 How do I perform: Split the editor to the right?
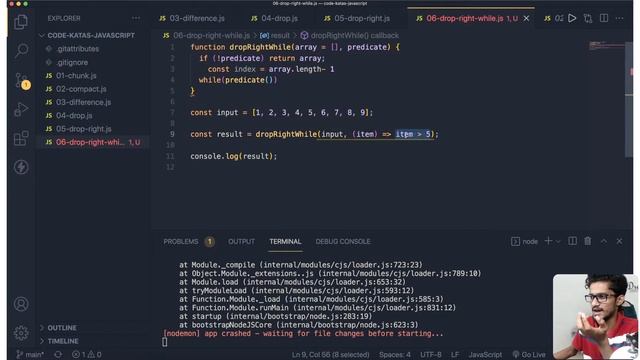[x=604, y=18]
